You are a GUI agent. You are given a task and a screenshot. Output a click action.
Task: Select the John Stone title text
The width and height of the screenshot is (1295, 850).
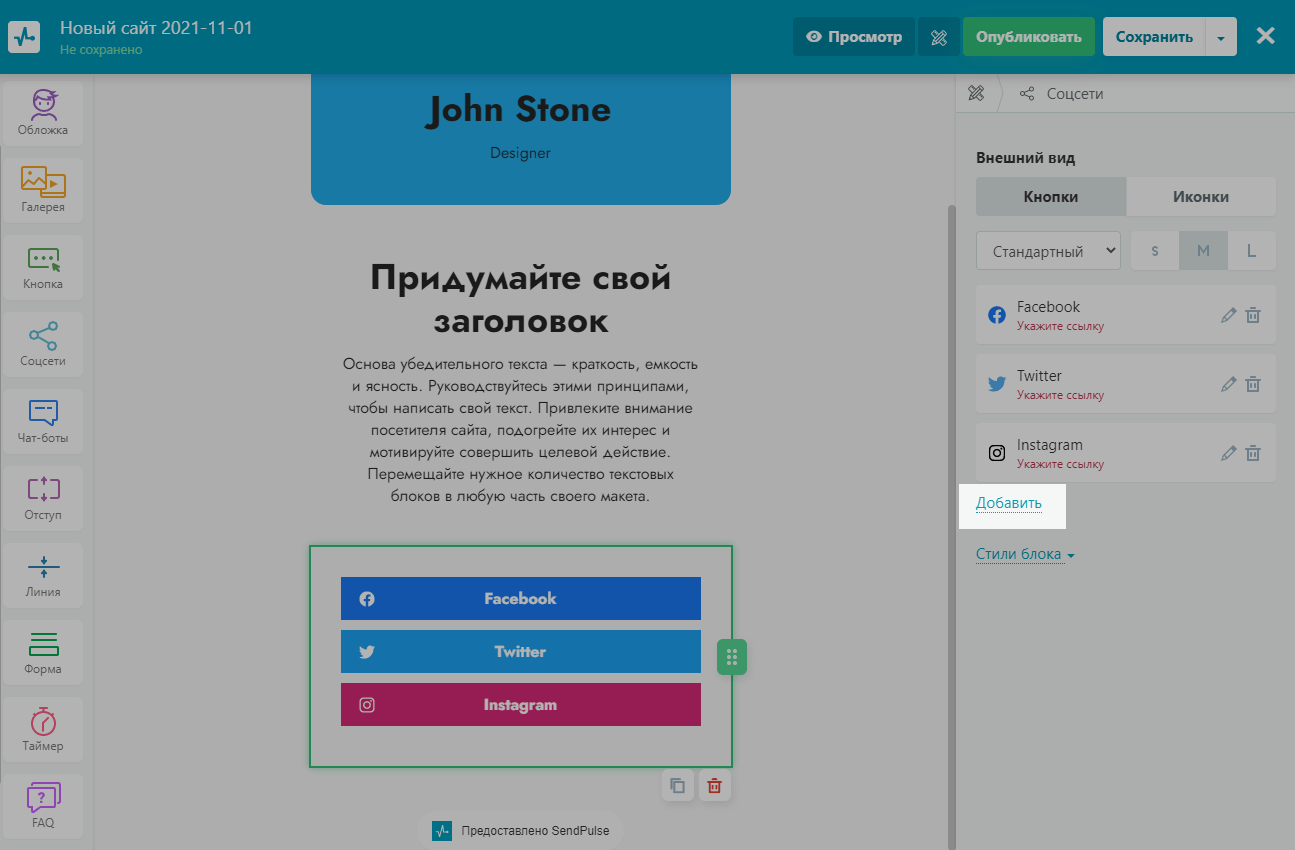pyautogui.click(x=519, y=109)
